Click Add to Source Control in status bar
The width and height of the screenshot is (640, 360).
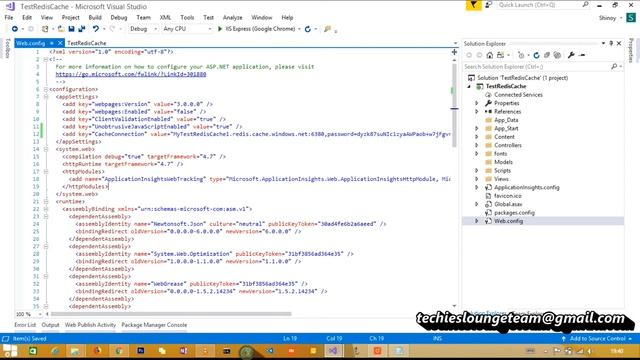coord(597,339)
